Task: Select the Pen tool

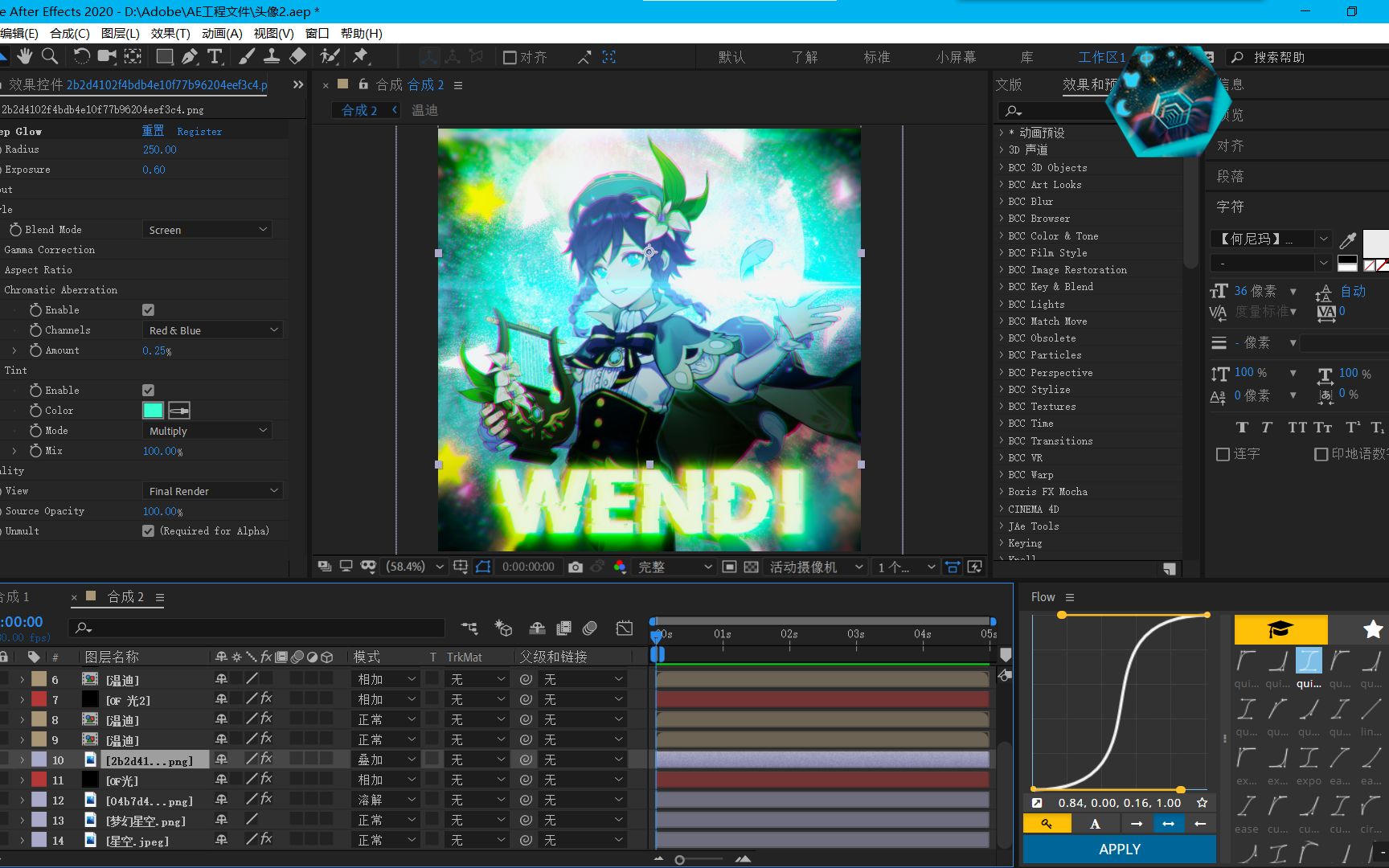Action: pos(190,56)
